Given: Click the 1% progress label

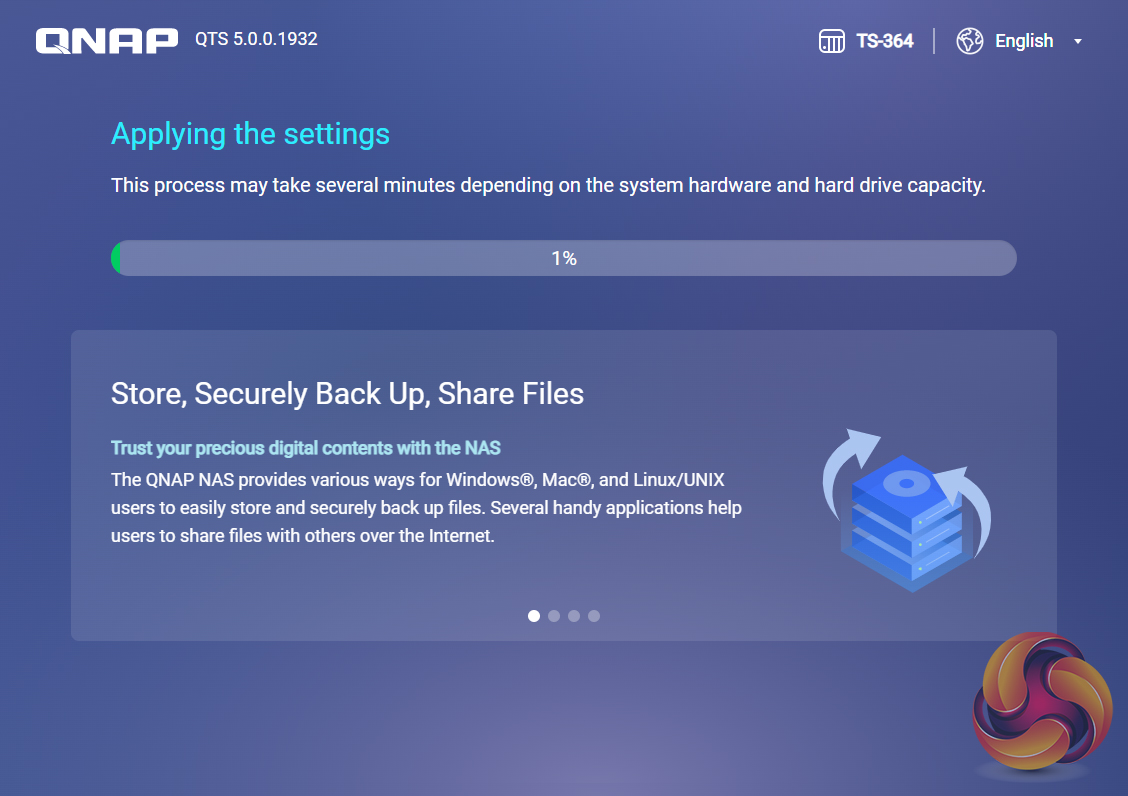Looking at the screenshot, I should (x=564, y=258).
